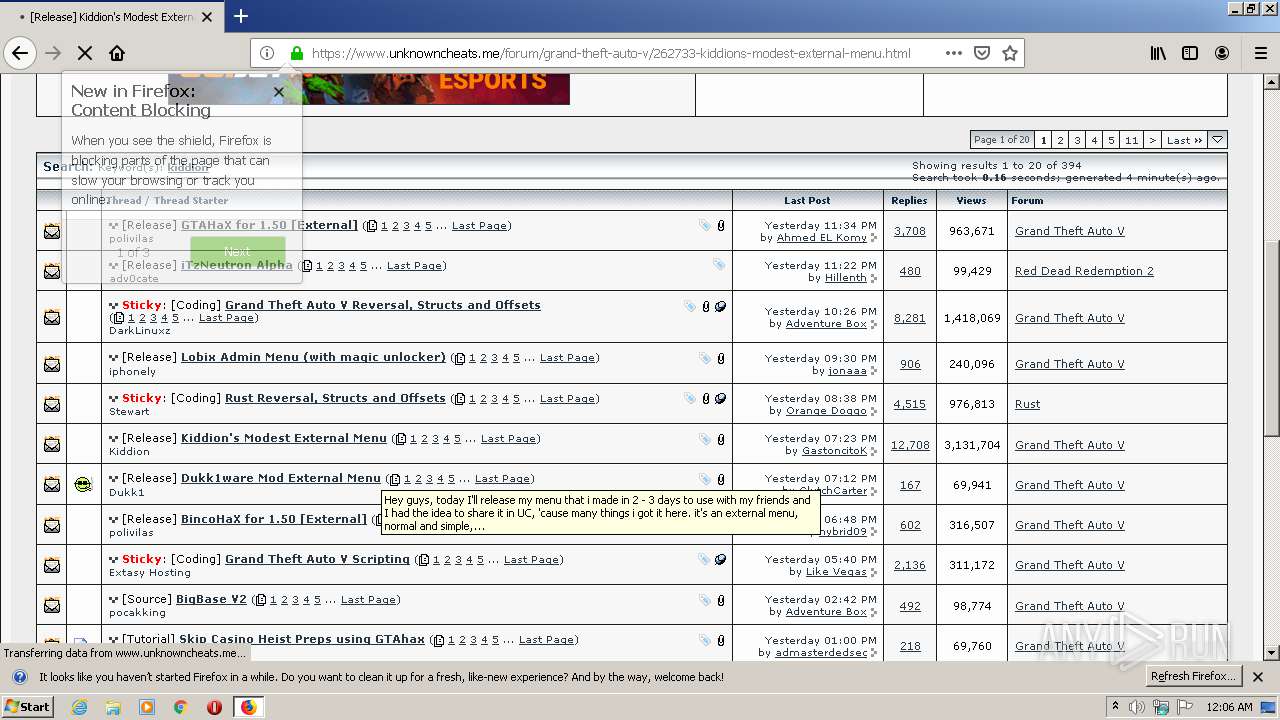Open the Windows Start menu

[x=28, y=707]
